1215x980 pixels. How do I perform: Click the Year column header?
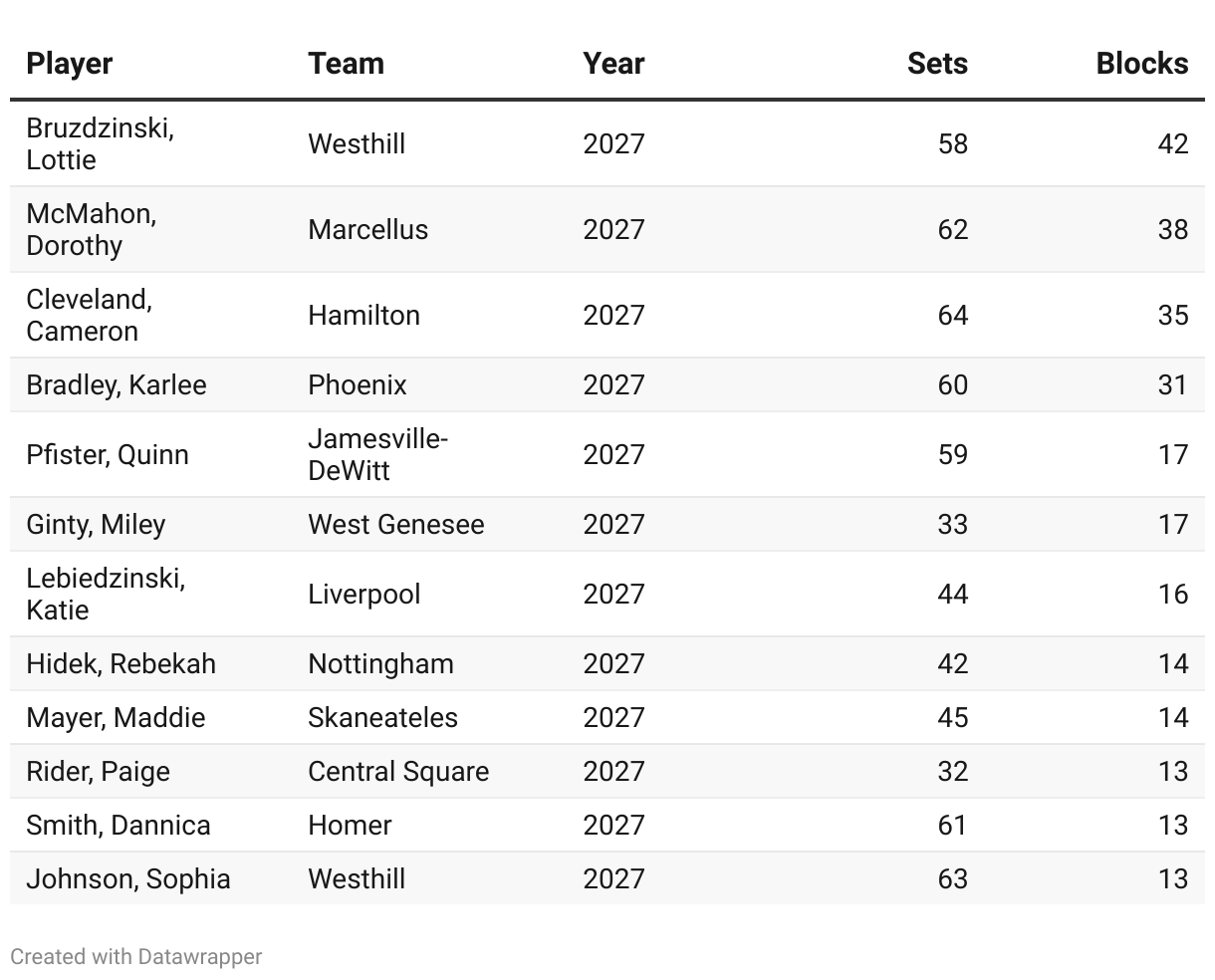coord(613,64)
